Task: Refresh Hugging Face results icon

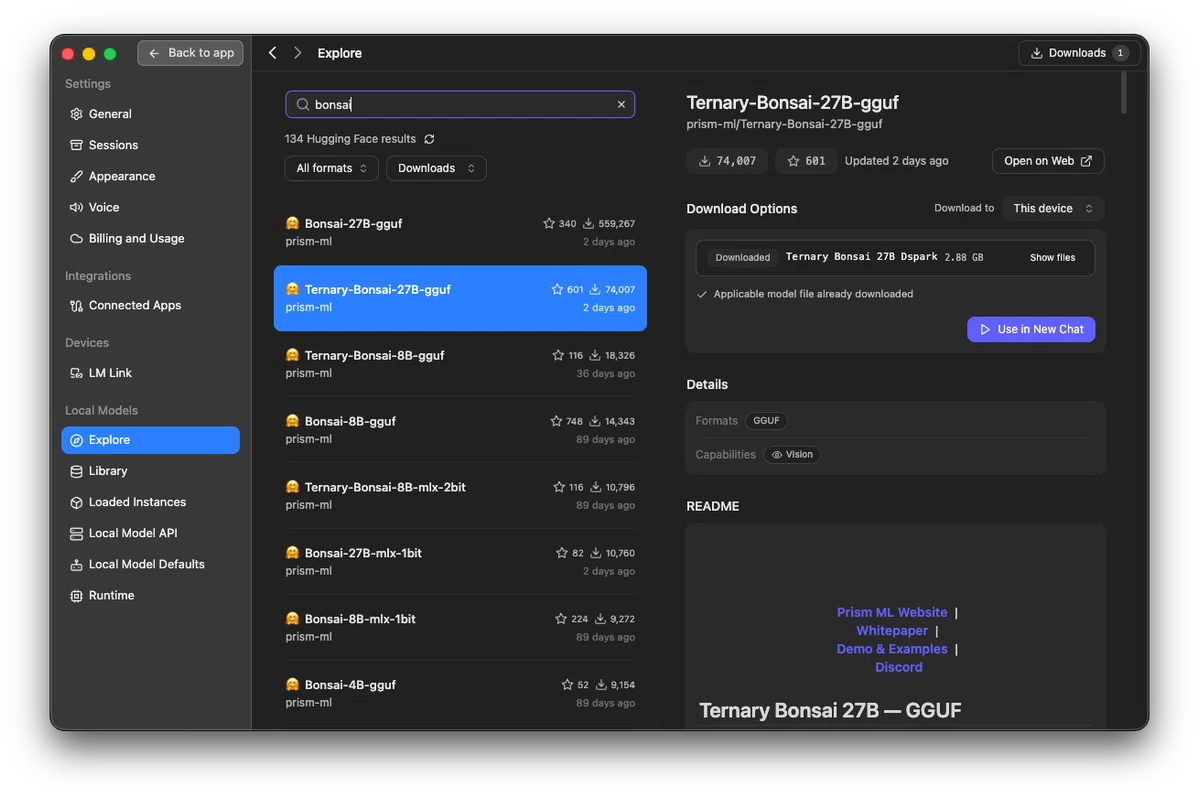Action: [x=430, y=139]
